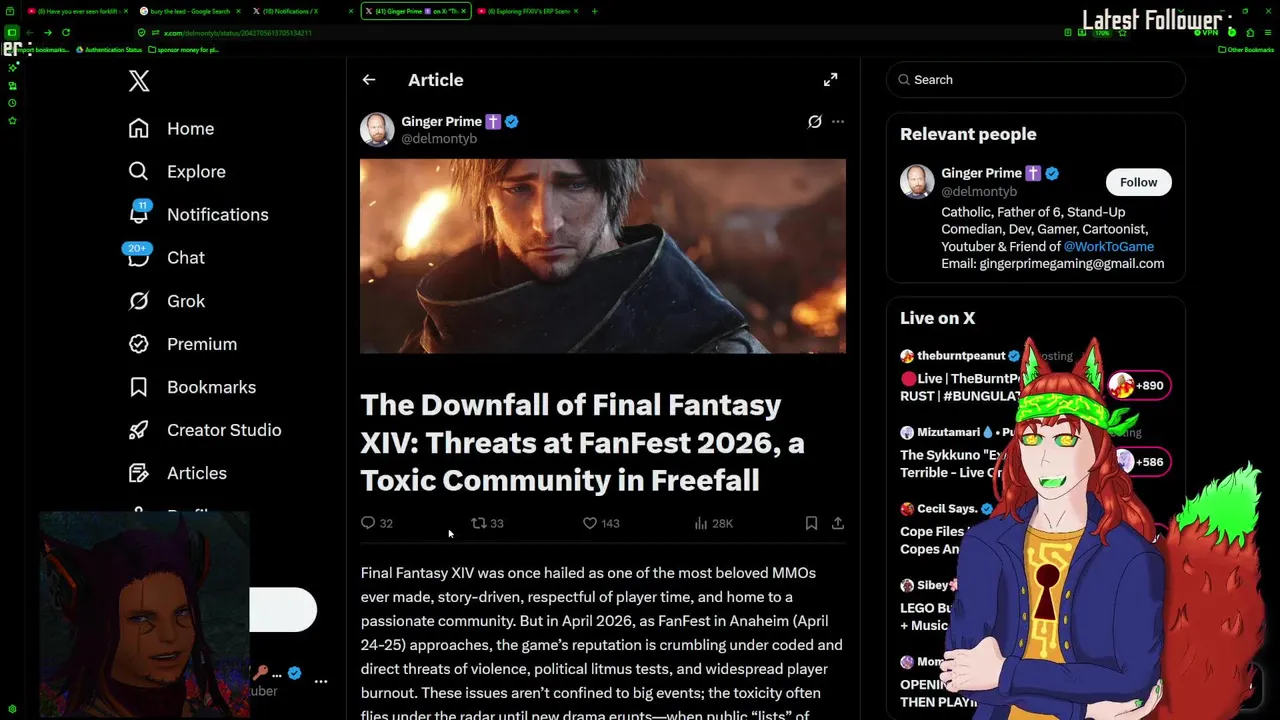This screenshot has height=720, width=1280.
Task: Toggle the VPN button
Action: pos(1206,33)
